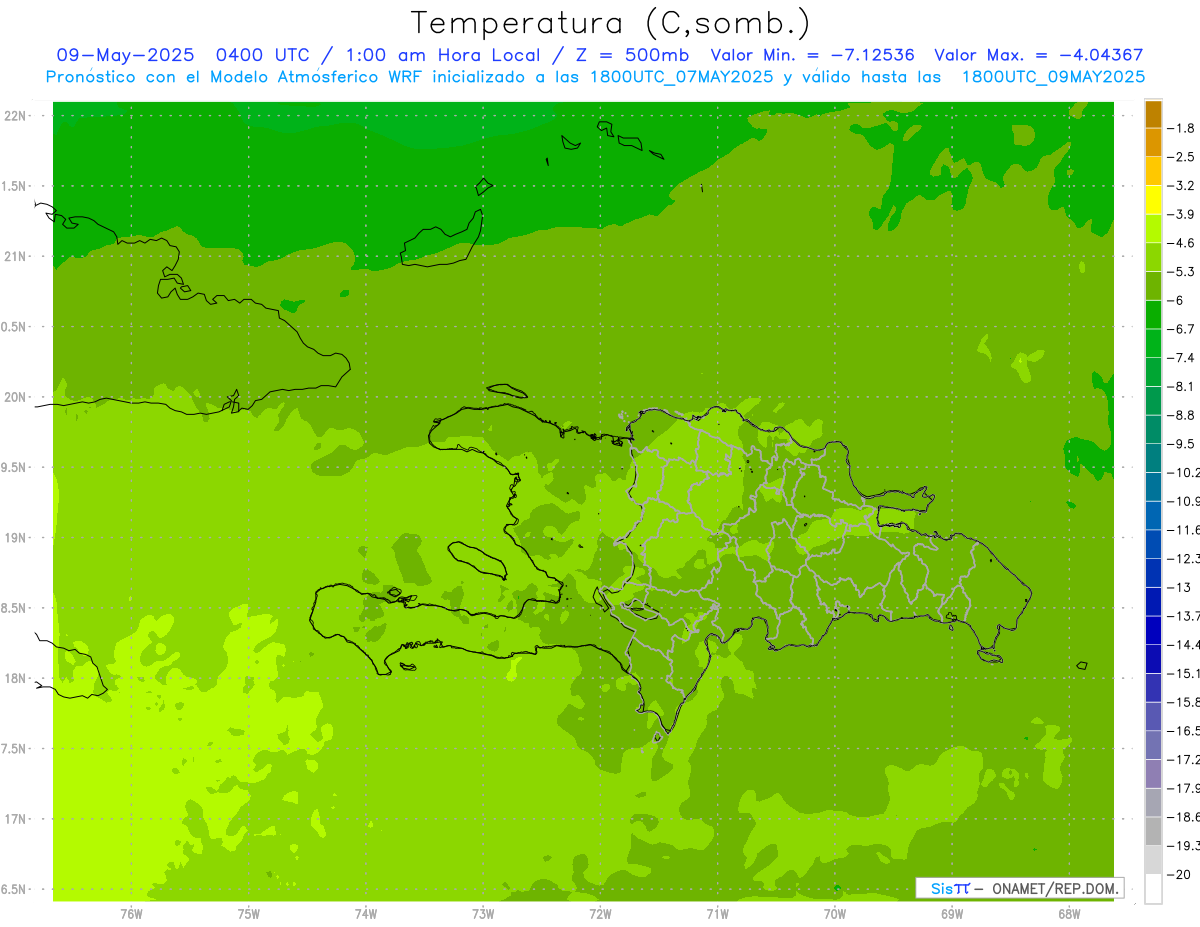
Task: Click the 6.5N latitude axis label
Action: [15, 890]
